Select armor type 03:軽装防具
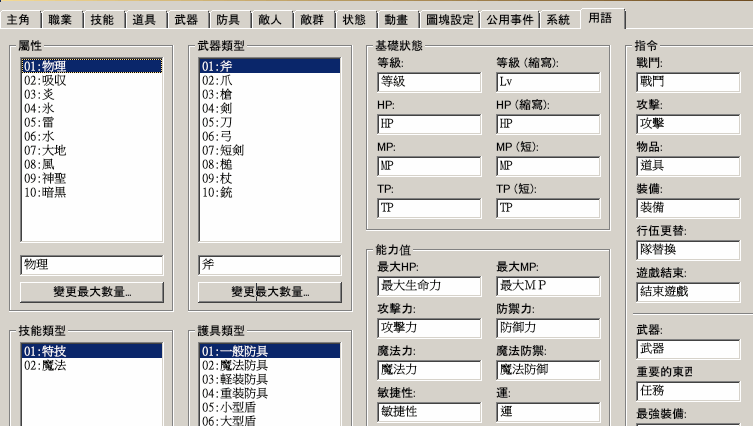The image size is (753, 426). pyautogui.click(x=270, y=379)
